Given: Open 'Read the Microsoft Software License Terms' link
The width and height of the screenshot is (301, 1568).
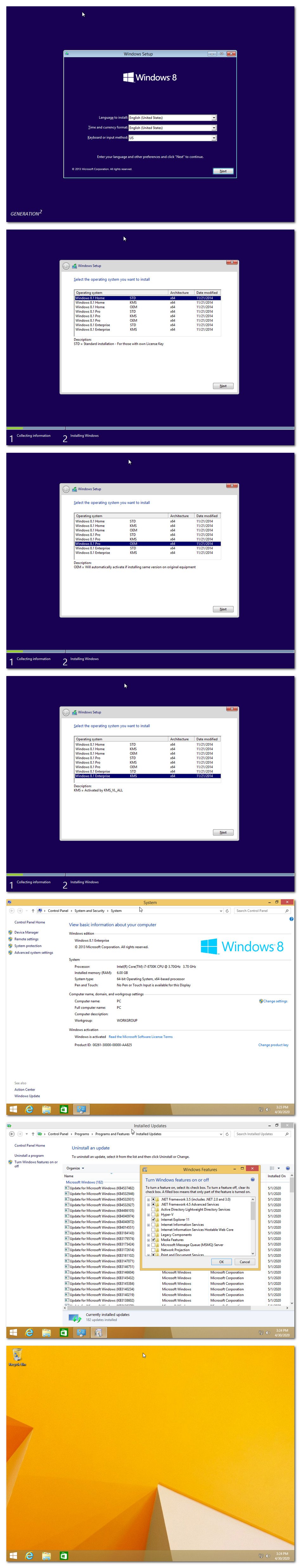Looking at the screenshot, I should (140, 1037).
